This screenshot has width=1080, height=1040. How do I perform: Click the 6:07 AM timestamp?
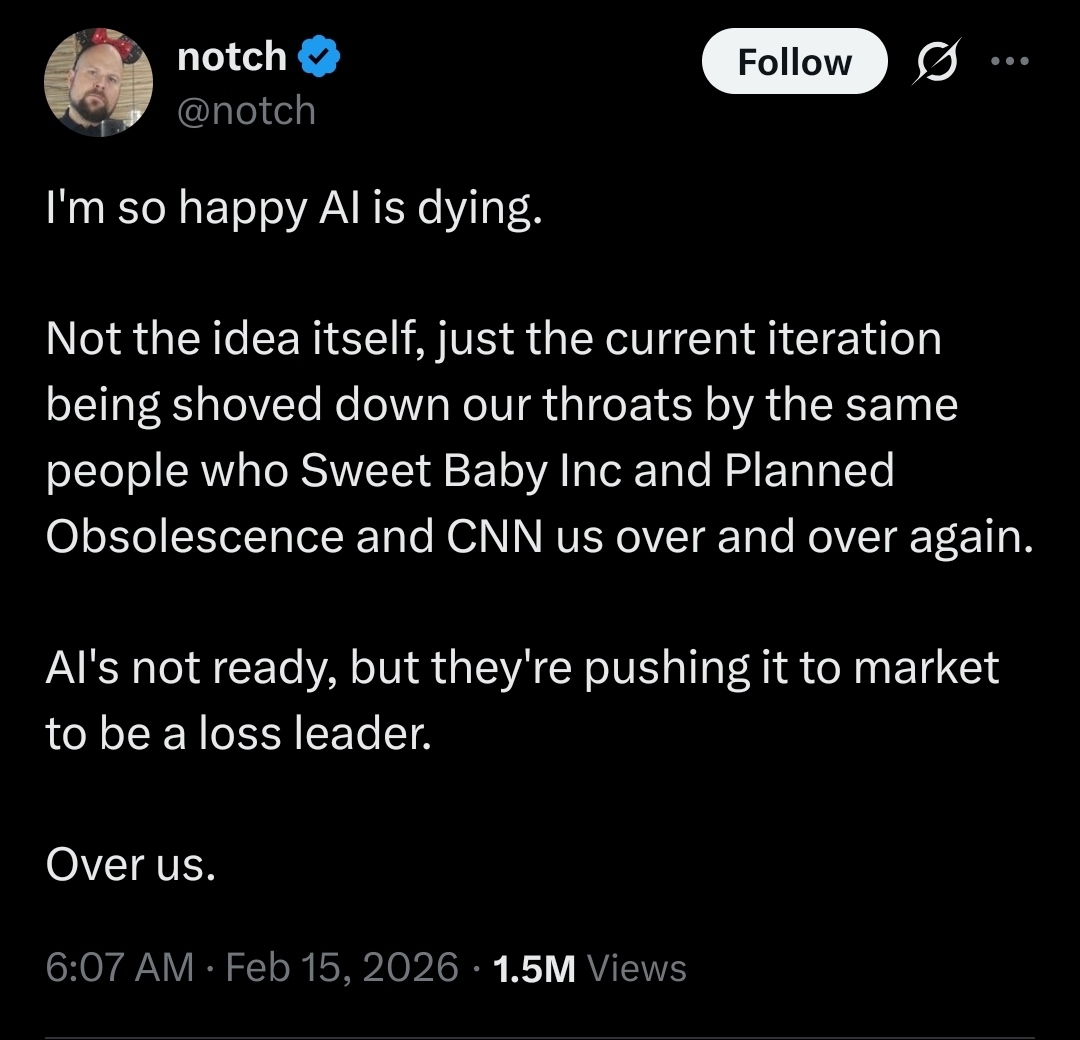click(120, 967)
